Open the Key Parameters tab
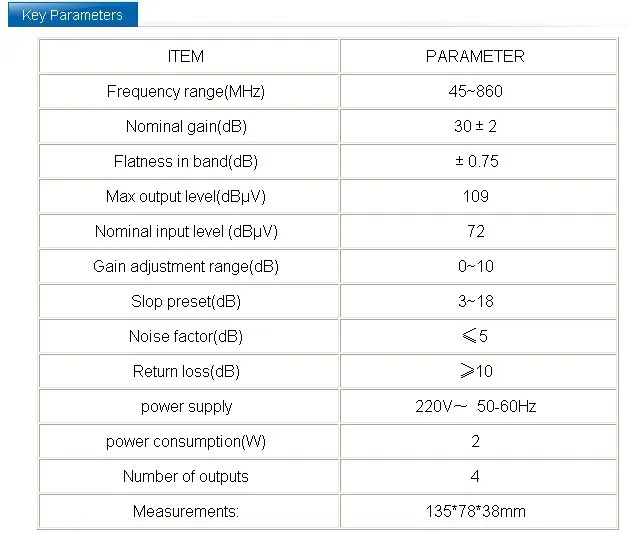628x534 pixels. tap(73, 14)
